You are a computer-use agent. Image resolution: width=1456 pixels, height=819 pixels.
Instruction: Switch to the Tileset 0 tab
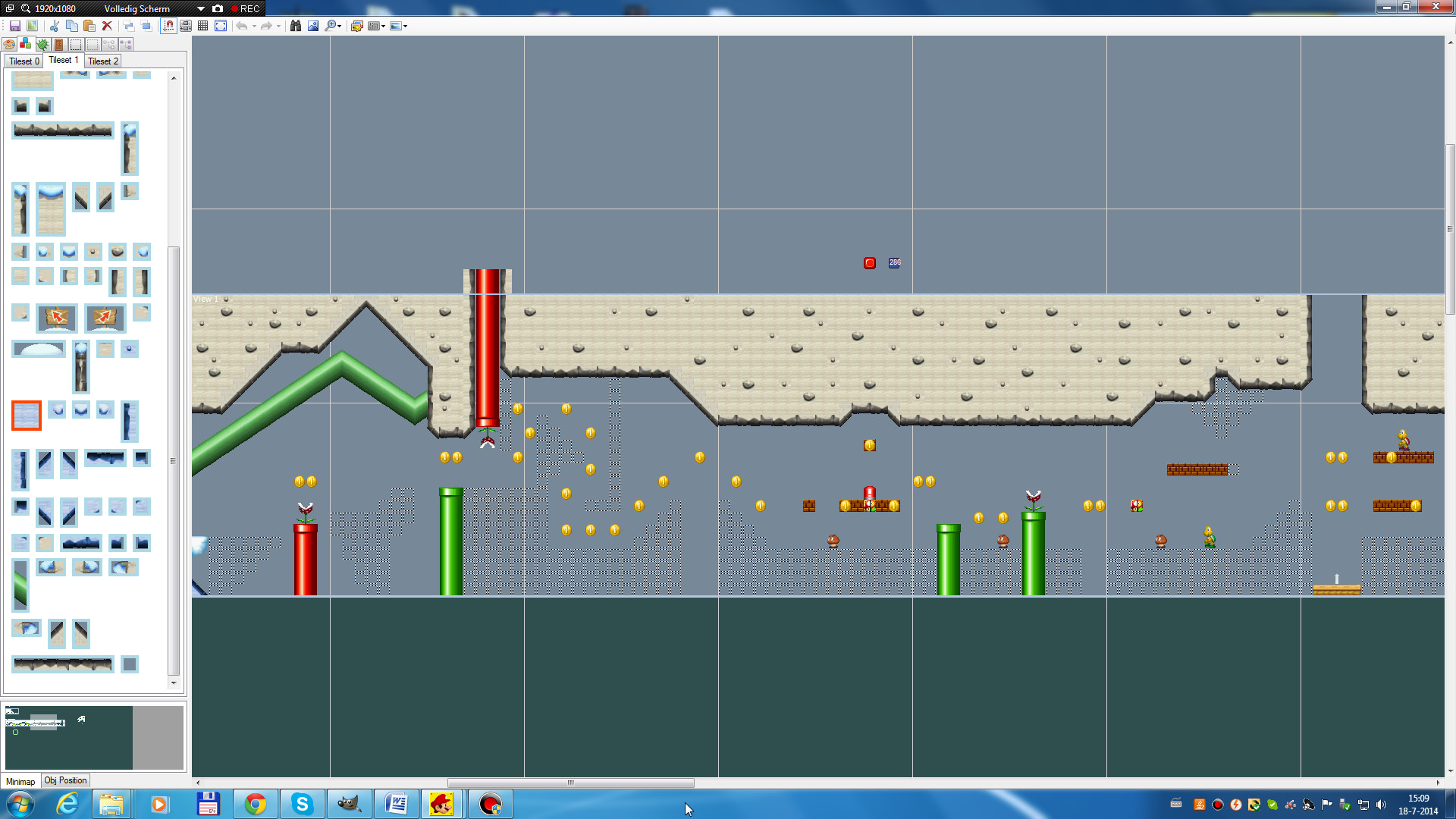(24, 61)
